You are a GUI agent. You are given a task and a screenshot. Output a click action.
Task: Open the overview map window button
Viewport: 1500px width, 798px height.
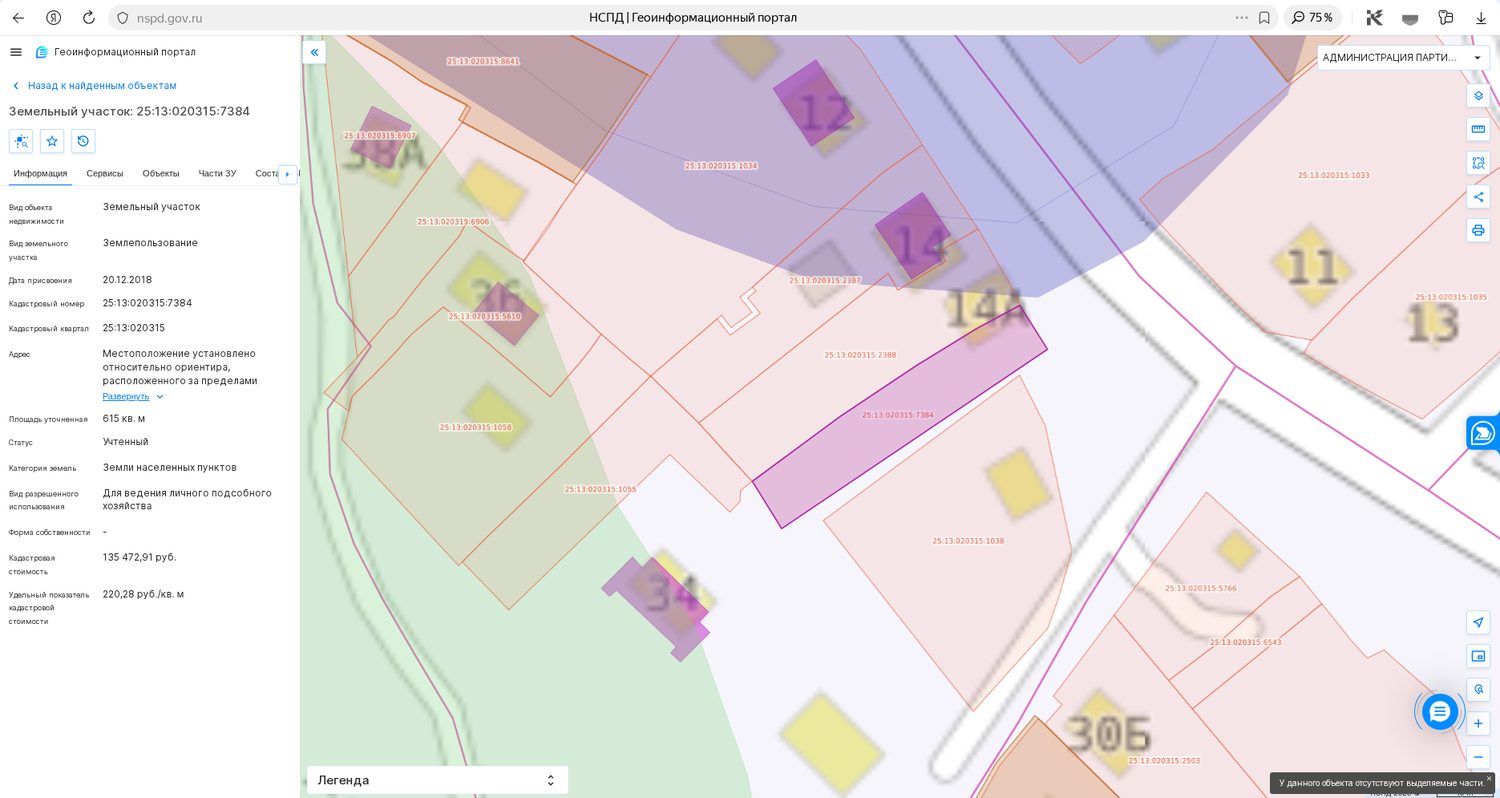pos(1478,656)
